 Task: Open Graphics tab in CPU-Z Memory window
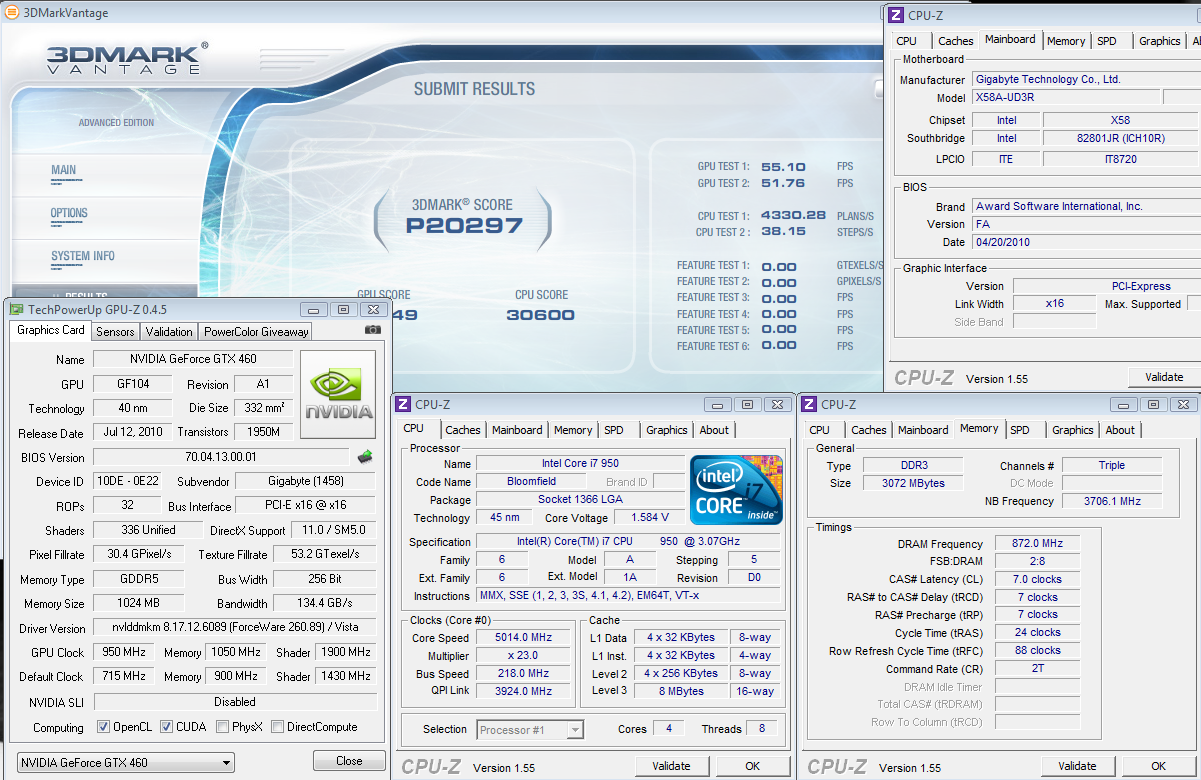tap(1072, 430)
